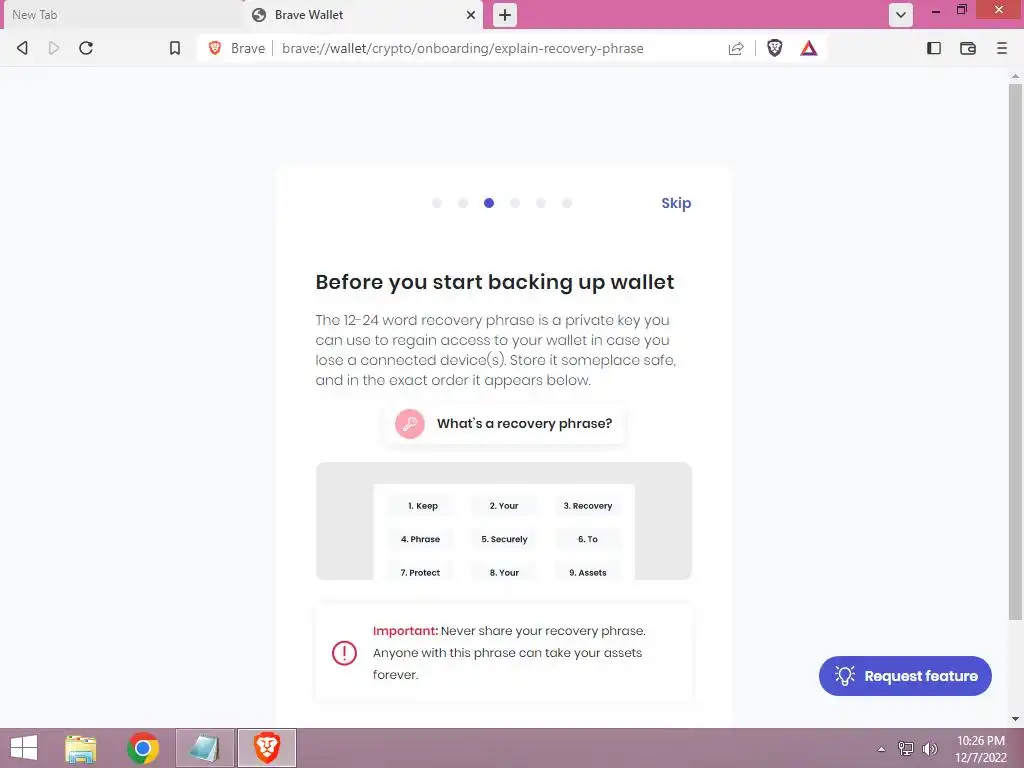
Task: Click the fourth onboarding step dot
Action: click(x=515, y=203)
